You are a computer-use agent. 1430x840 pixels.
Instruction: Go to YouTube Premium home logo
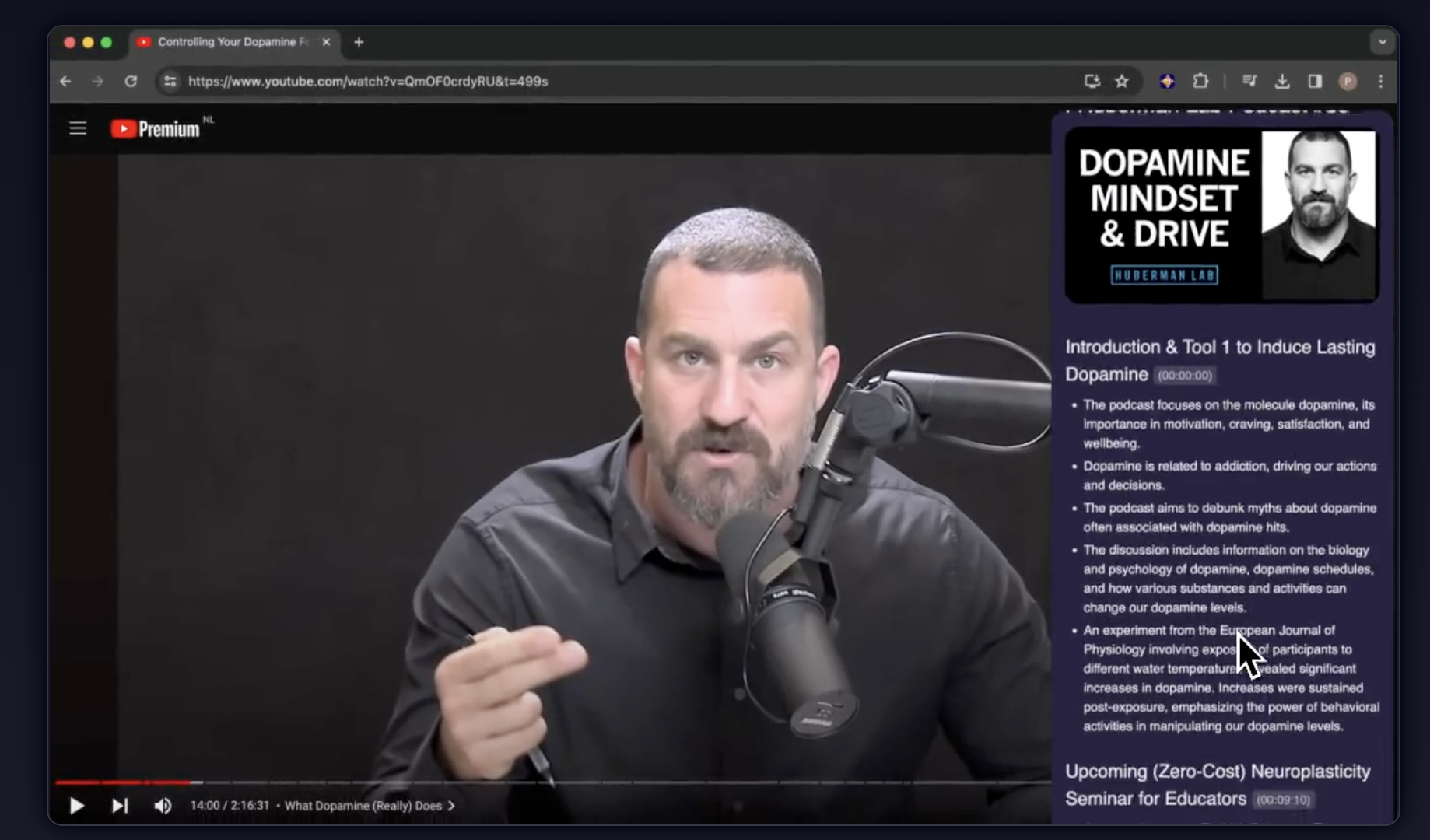(x=156, y=129)
